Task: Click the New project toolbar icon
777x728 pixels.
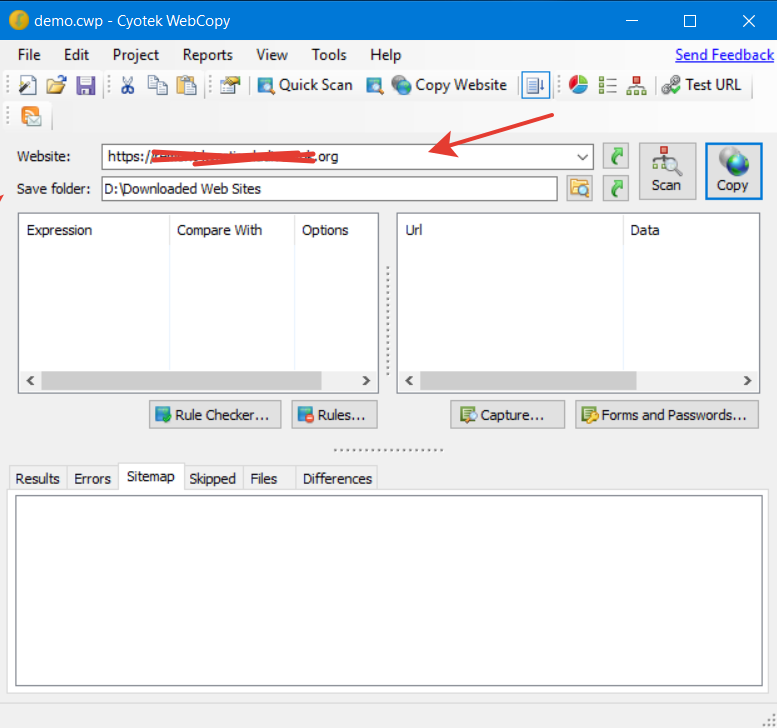Action: (x=27, y=85)
